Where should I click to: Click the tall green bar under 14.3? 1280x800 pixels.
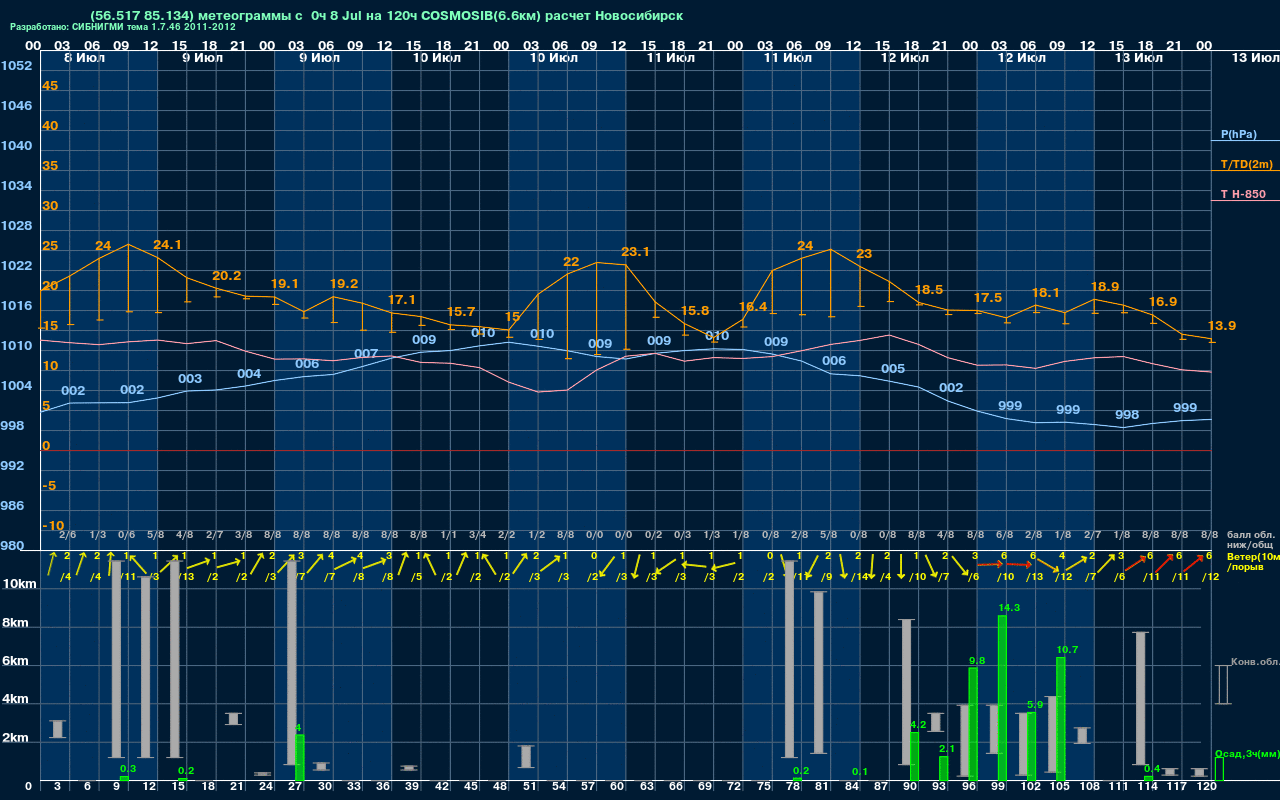(1002, 698)
